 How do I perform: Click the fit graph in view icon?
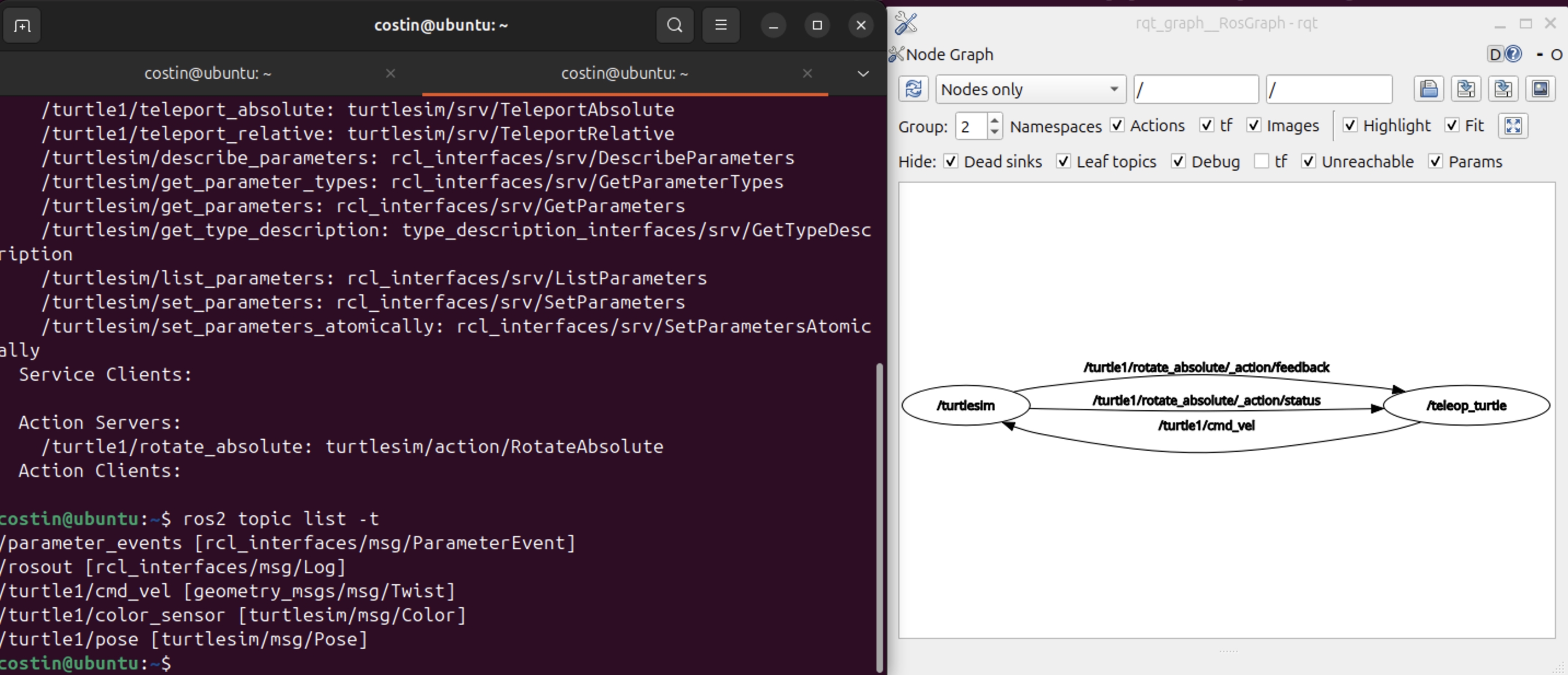[1513, 126]
